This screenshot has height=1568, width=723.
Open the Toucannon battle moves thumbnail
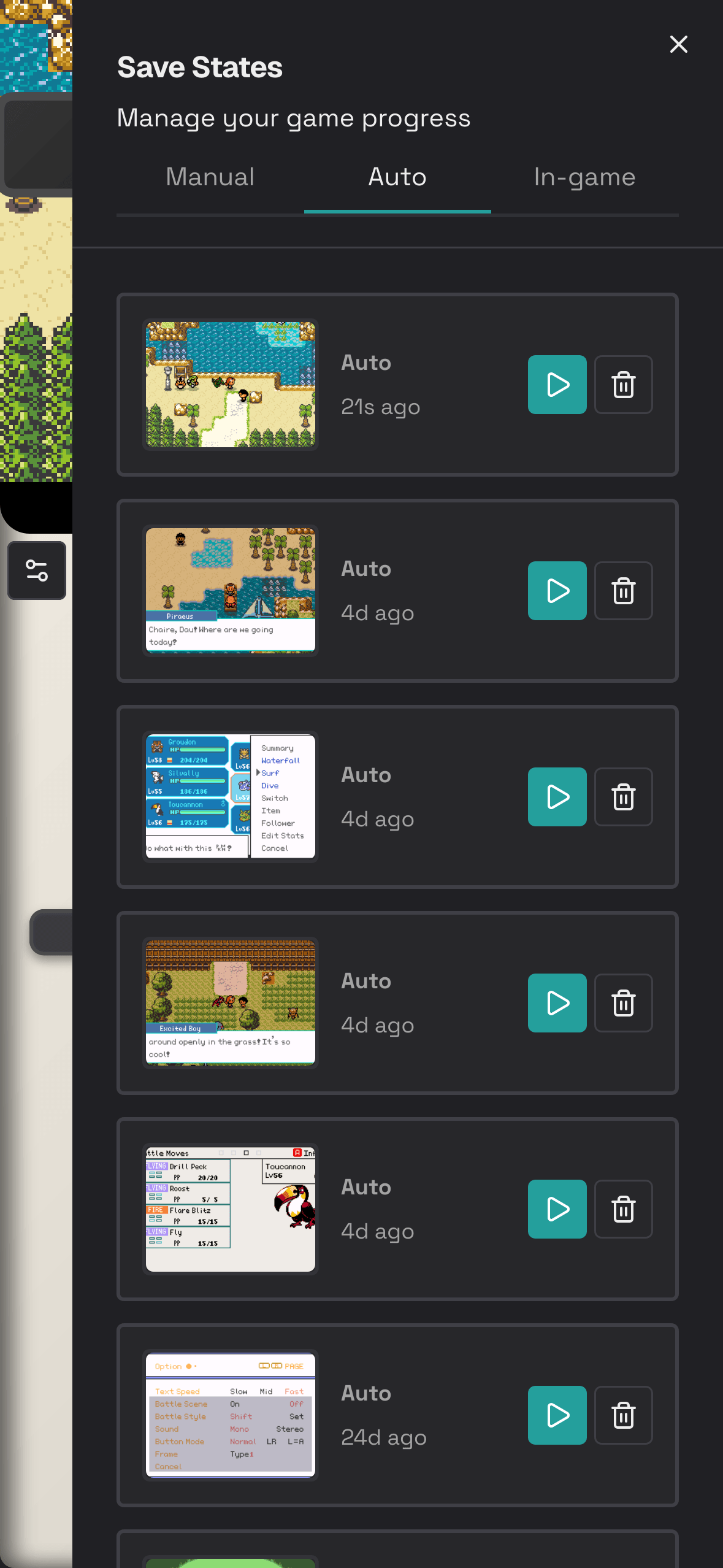231,1209
